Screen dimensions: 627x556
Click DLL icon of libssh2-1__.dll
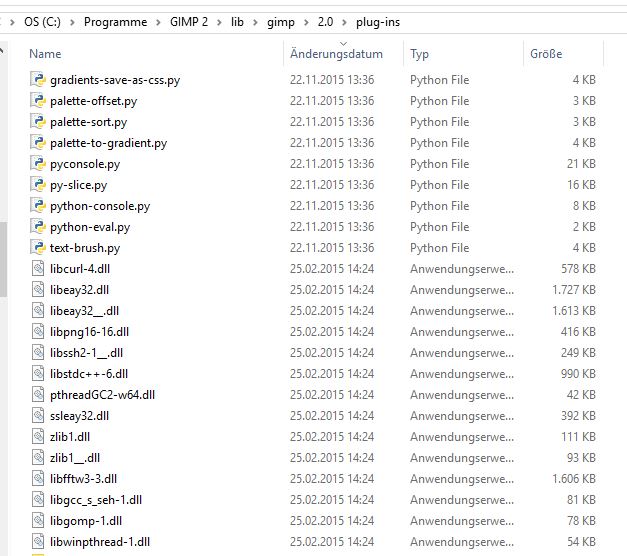point(38,352)
